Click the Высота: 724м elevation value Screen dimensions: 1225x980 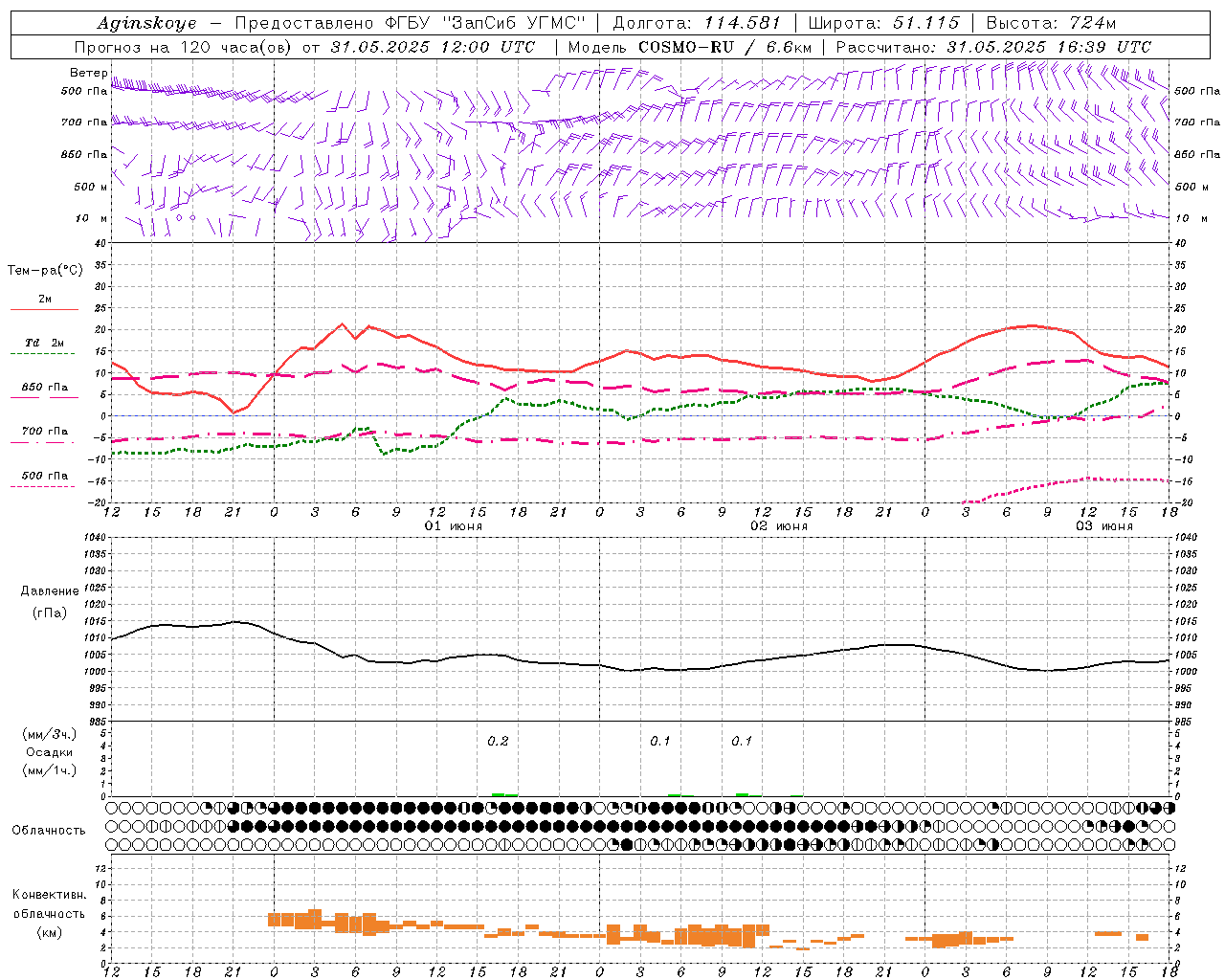point(1051,23)
